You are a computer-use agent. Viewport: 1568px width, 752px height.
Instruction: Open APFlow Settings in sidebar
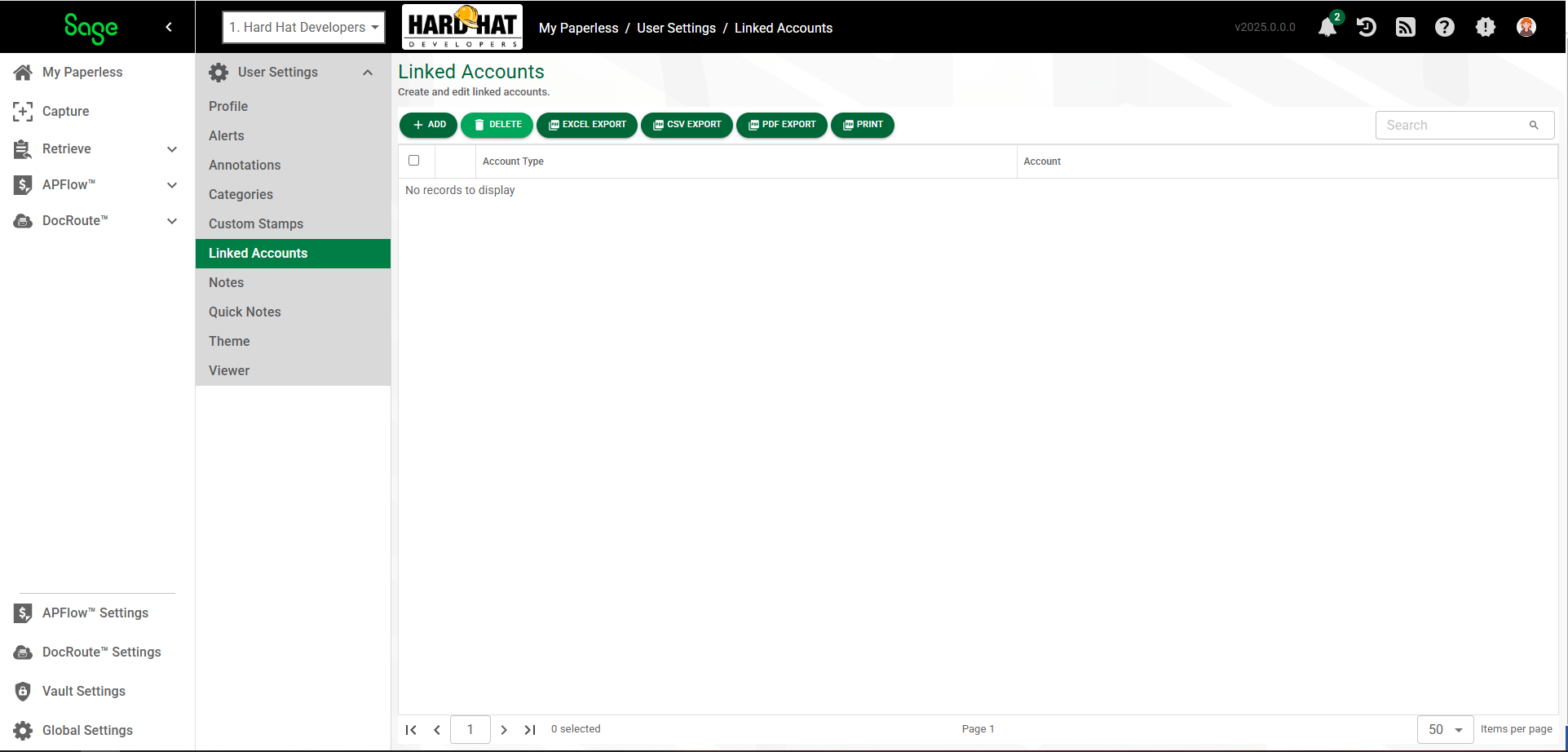coord(97,613)
